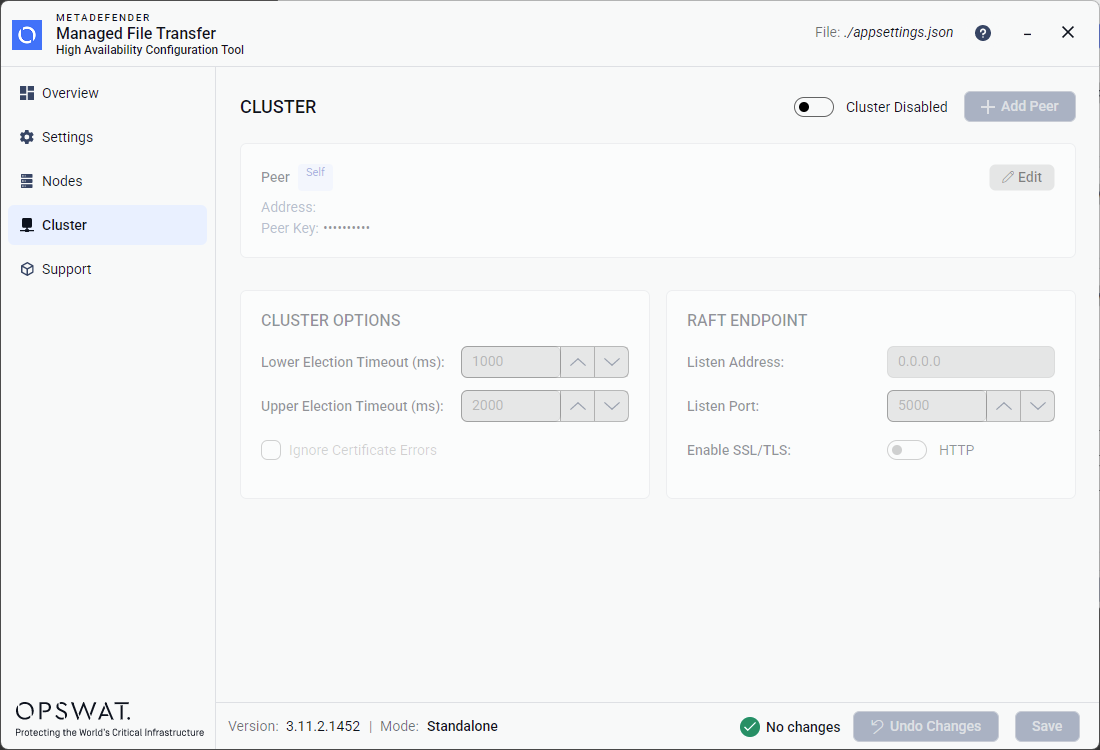Edit the Self peer
This screenshot has width=1100, height=750.
tap(1021, 178)
